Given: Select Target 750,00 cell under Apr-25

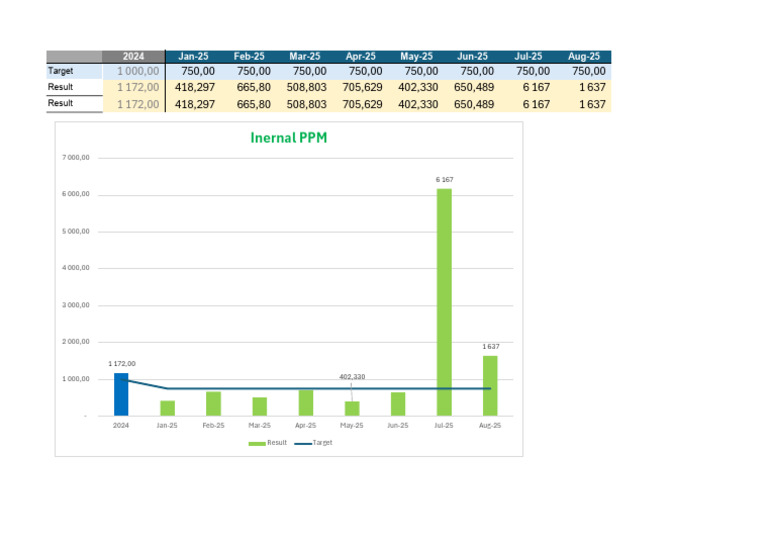Looking at the screenshot, I should tap(360, 71).
